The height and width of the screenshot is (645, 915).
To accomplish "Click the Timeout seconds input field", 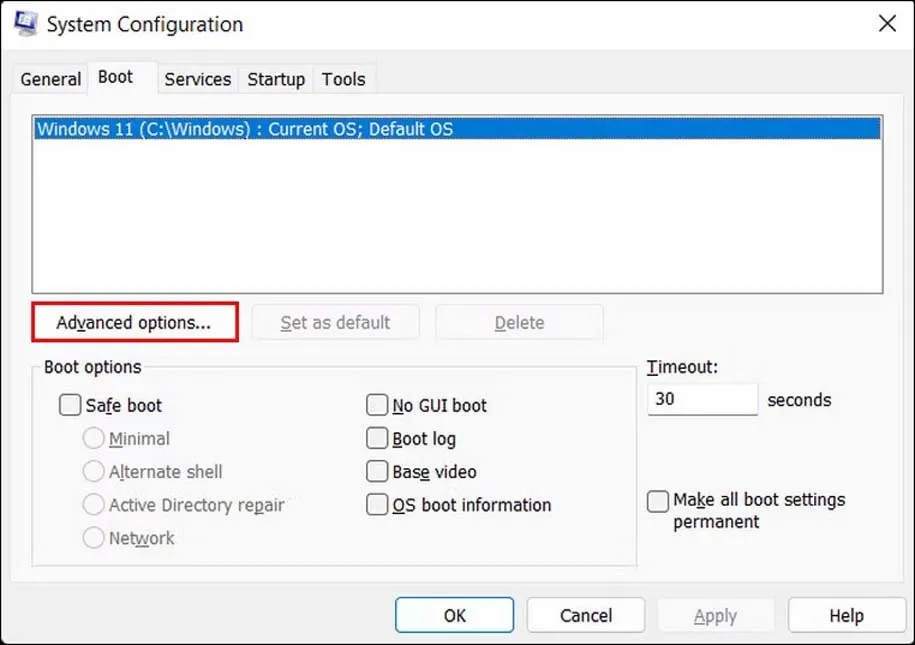I will point(702,400).
